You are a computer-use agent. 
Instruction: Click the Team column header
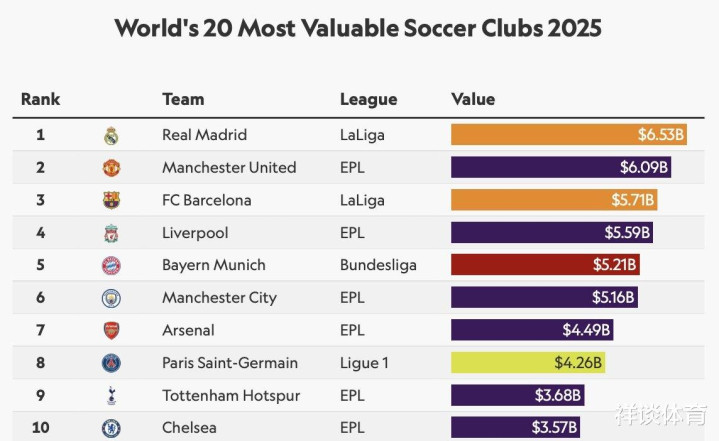pyautogui.click(x=183, y=99)
